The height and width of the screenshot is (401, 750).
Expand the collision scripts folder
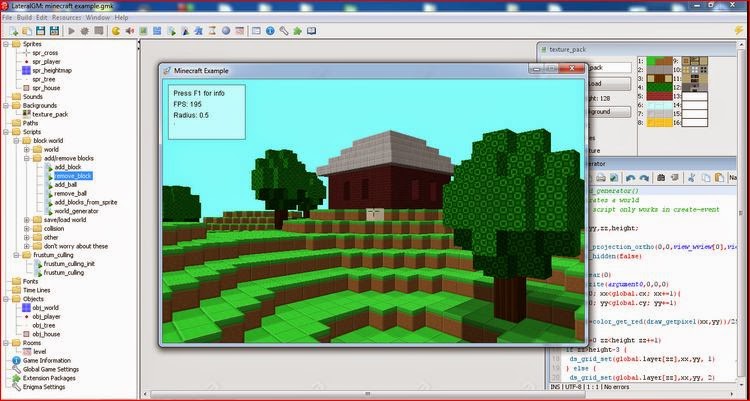pyautogui.click(x=27, y=229)
